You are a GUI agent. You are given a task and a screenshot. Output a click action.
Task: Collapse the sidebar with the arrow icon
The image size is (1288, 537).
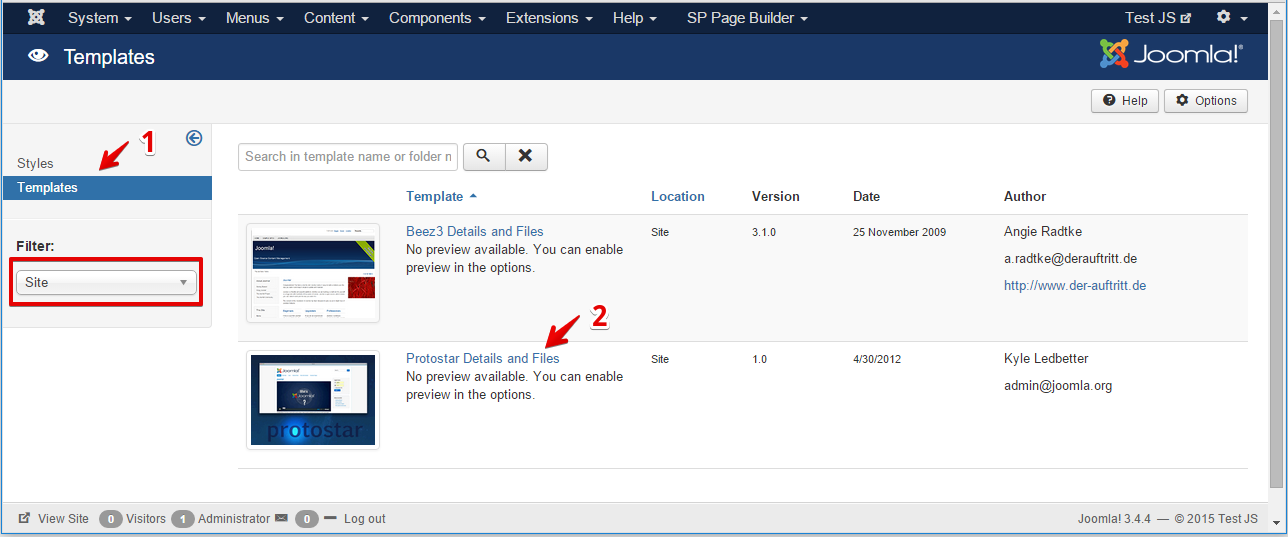tap(195, 138)
